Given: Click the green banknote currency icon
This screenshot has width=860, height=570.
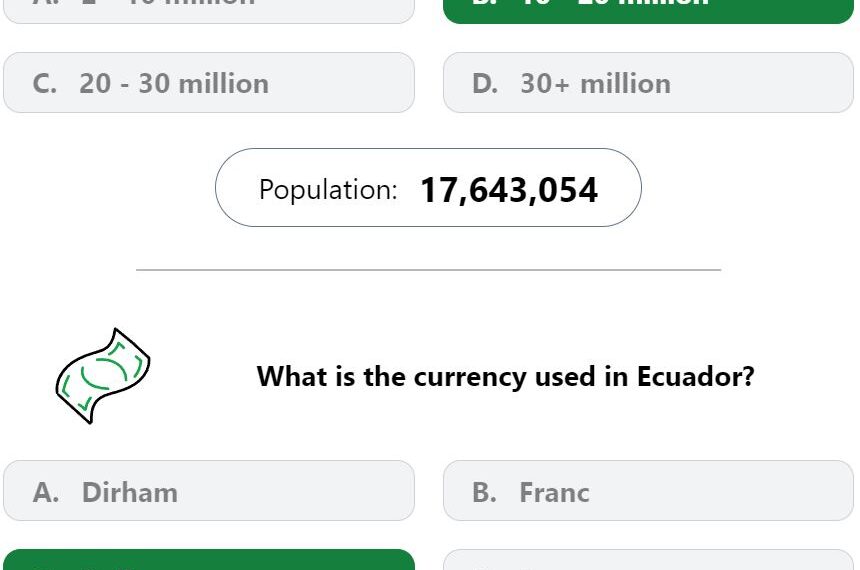Looking at the screenshot, I should [103, 376].
